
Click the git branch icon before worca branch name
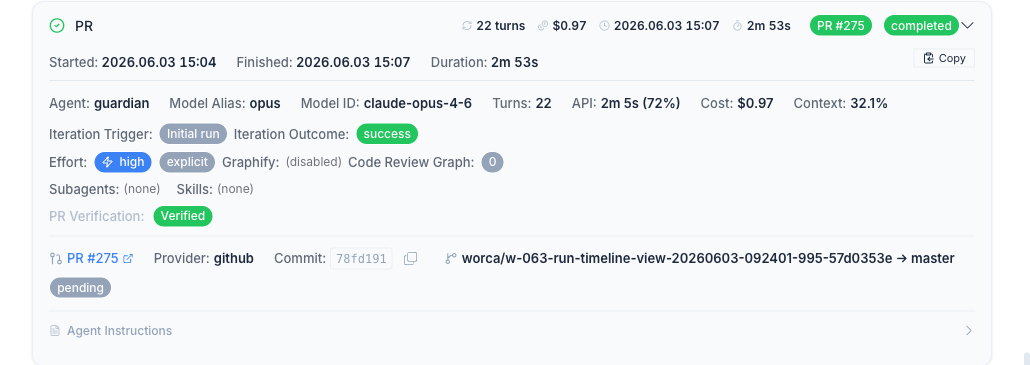[x=451, y=259]
